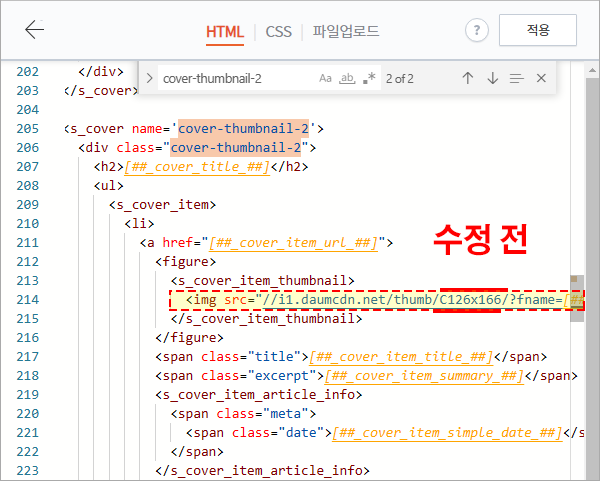Viewport: 600px width, 481px height.
Task: Click the C126x166 text in img src
Action: click(x=470, y=300)
